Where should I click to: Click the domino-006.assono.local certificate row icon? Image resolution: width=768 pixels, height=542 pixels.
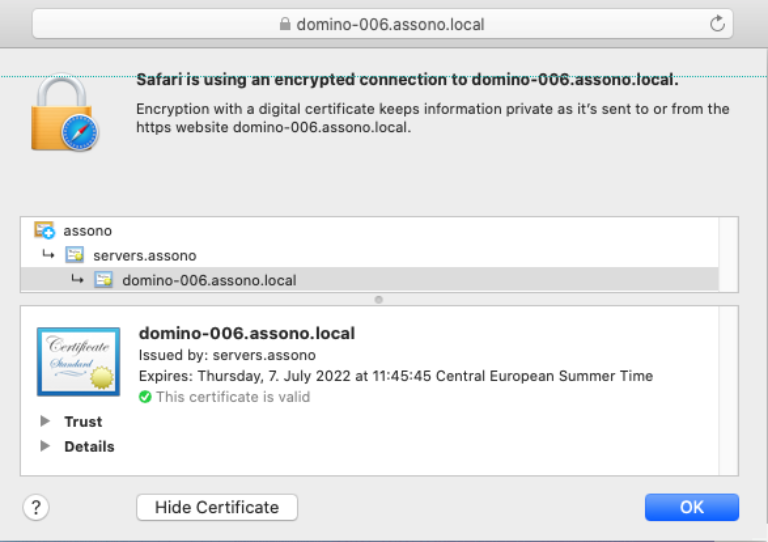103,280
